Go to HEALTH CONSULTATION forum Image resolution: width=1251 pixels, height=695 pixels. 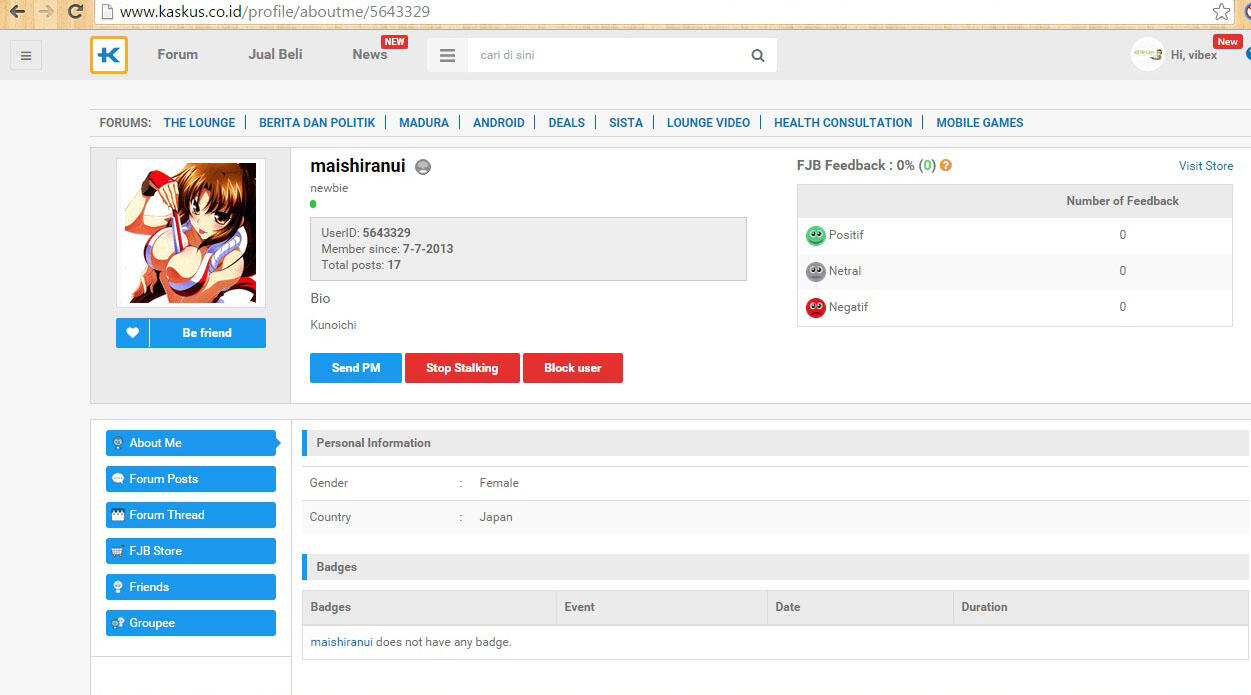843,122
